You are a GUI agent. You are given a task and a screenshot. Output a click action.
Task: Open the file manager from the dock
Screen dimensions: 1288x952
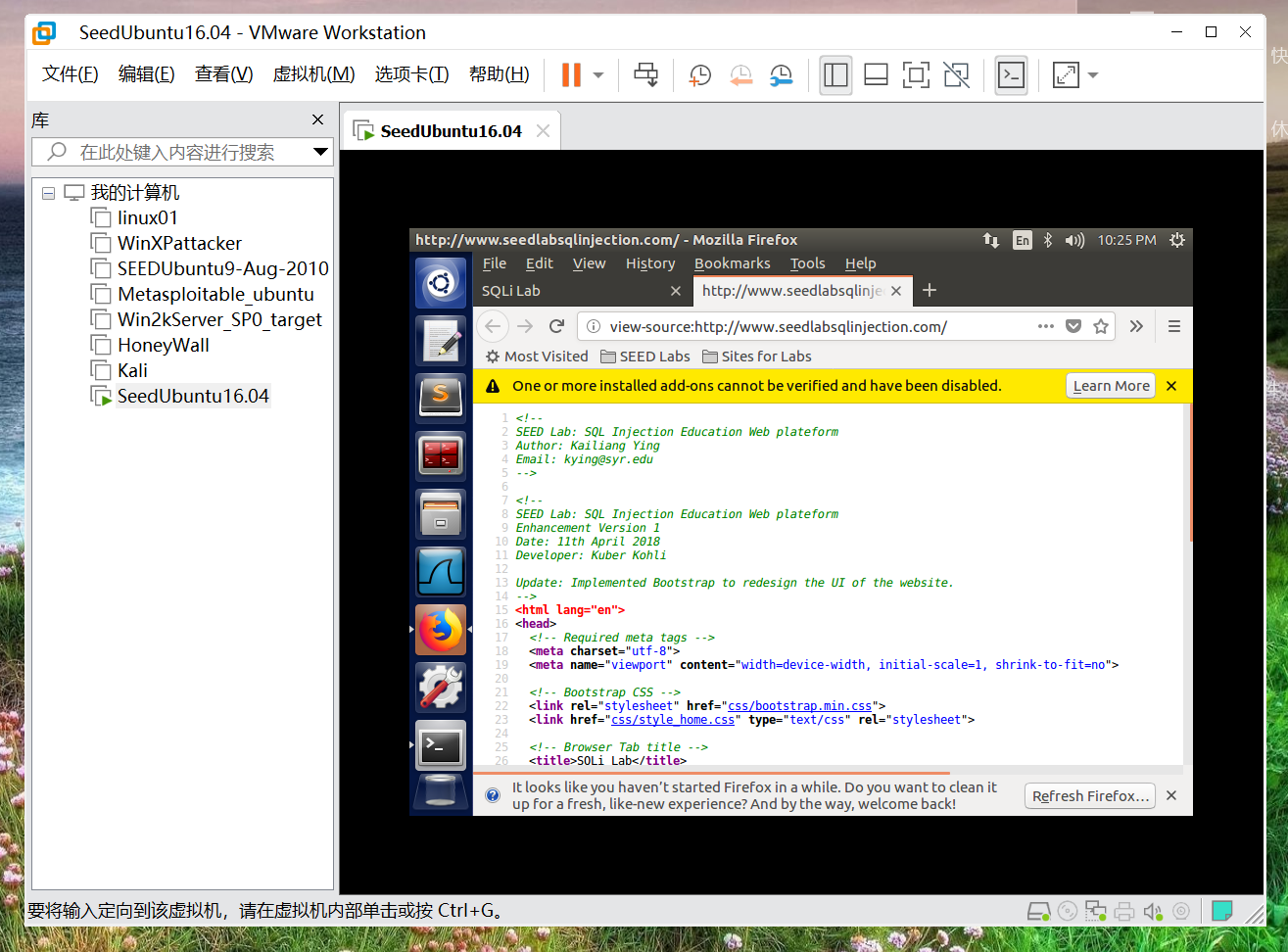pyautogui.click(x=441, y=514)
